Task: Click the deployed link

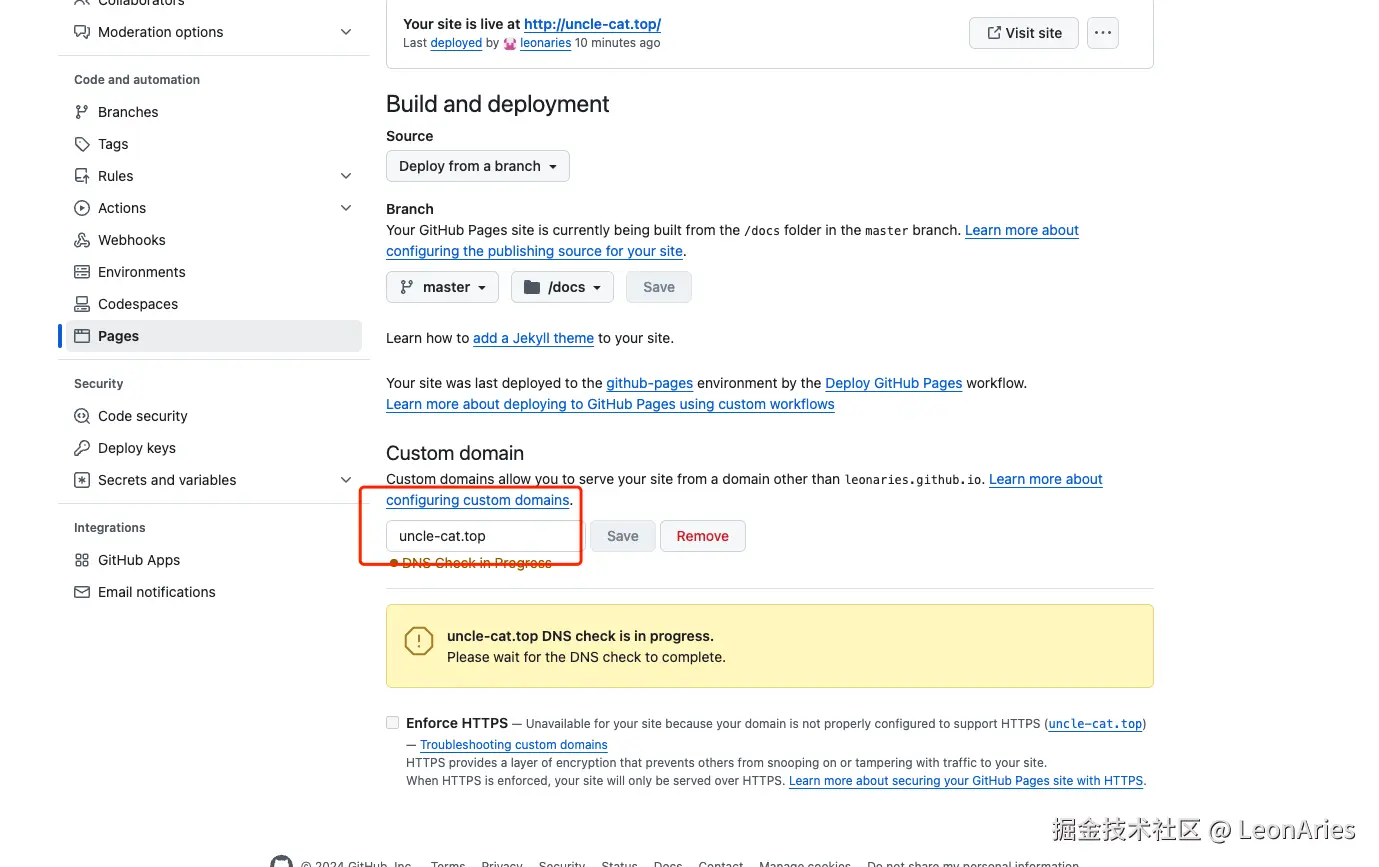Action: pos(456,43)
